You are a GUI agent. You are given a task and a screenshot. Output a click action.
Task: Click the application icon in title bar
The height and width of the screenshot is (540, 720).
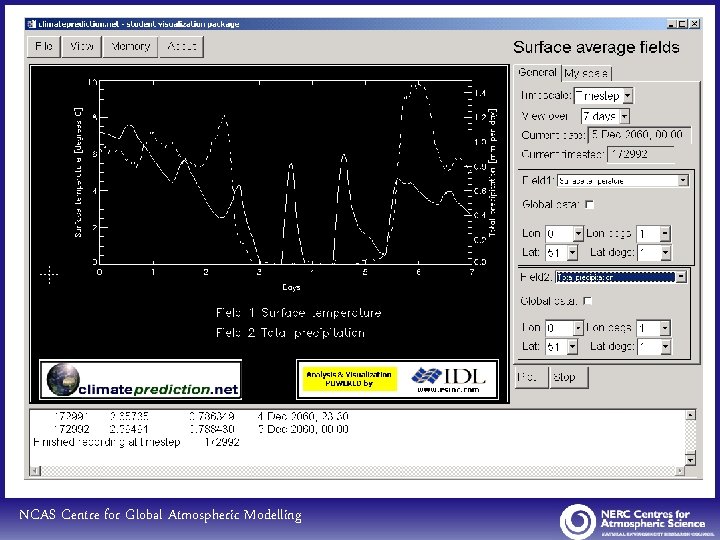pos(33,23)
